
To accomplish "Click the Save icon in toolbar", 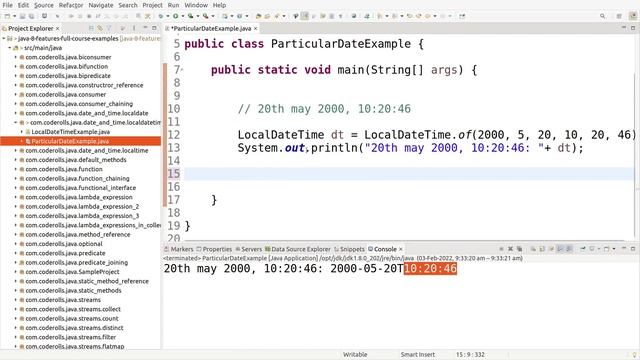I will coord(22,16).
